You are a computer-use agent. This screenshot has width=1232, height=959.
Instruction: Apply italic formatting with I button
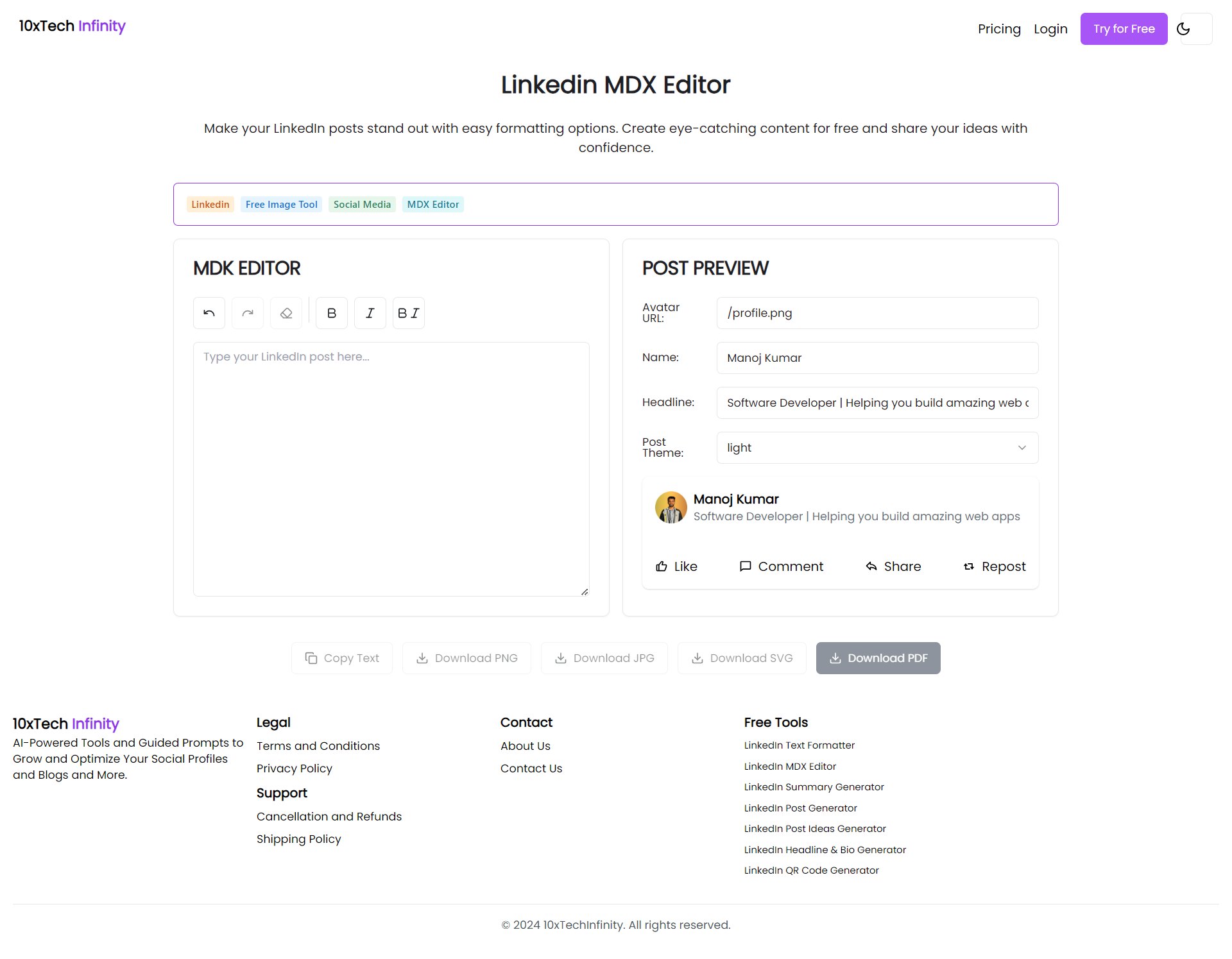[370, 313]
